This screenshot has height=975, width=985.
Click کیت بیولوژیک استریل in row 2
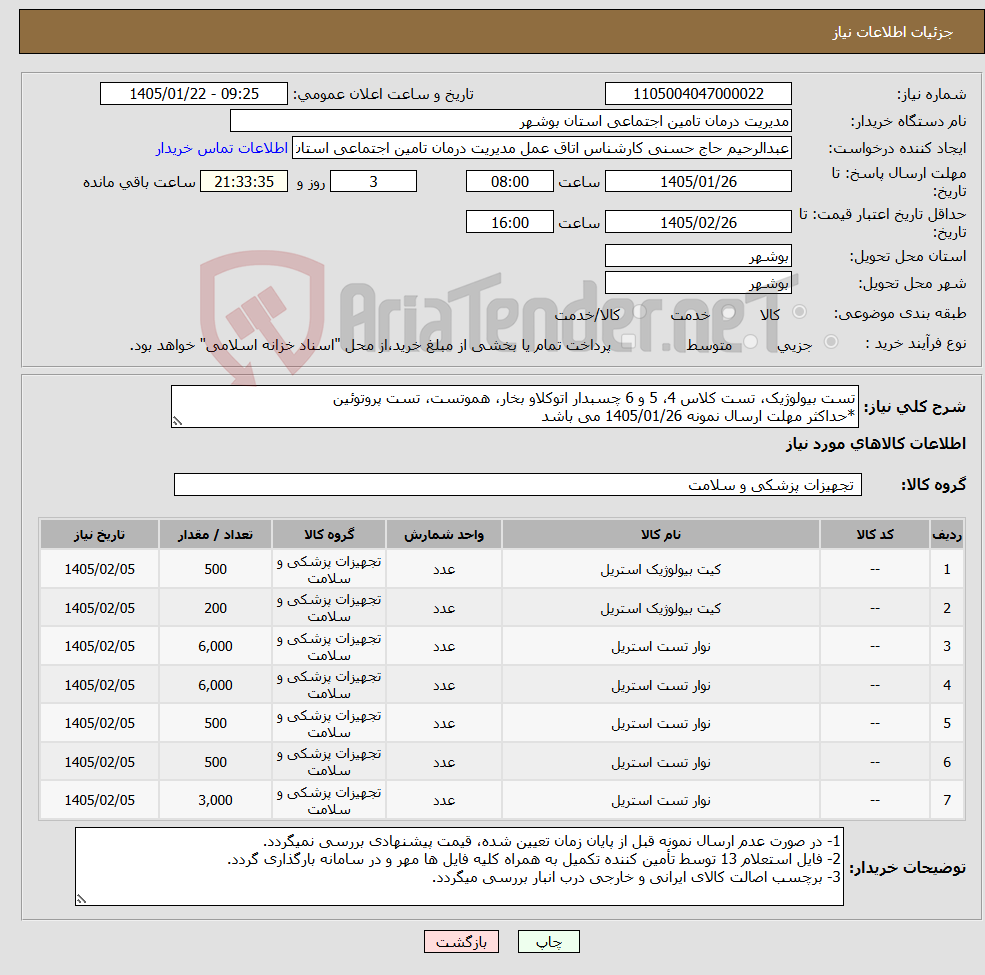(660, 608)
